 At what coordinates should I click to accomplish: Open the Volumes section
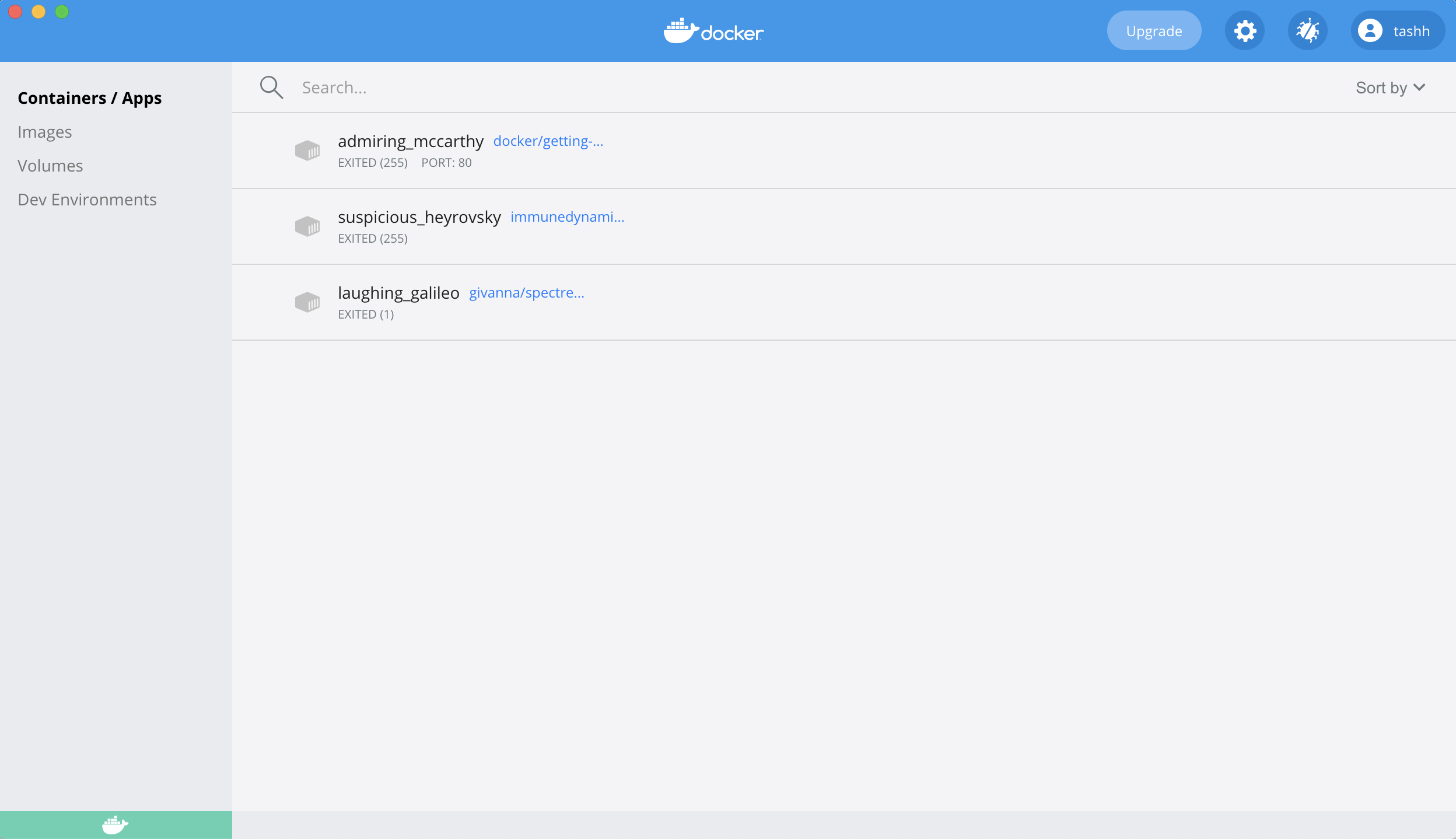[x=50, y=166]
